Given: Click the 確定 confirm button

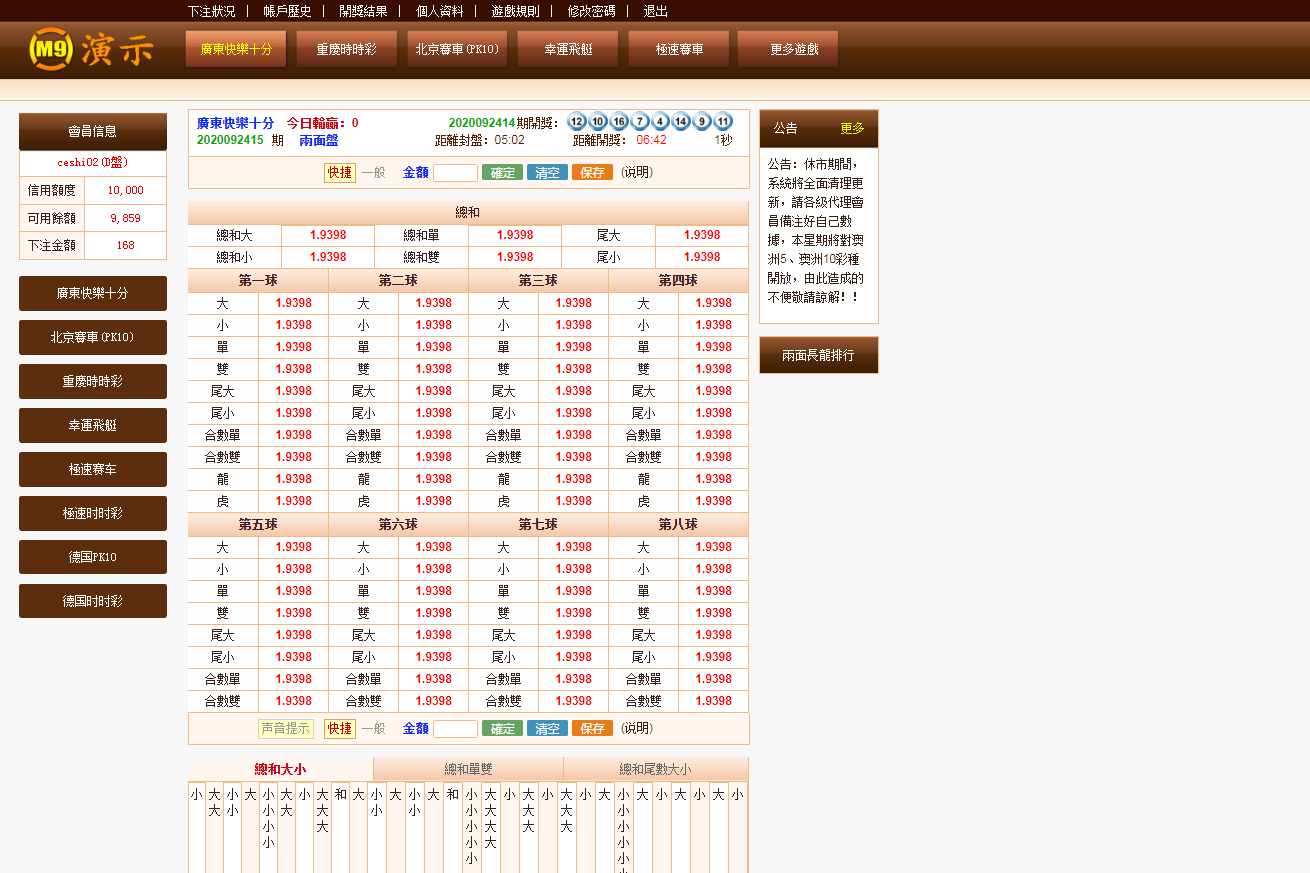Looking at the screenshot, I should point(501,173).
